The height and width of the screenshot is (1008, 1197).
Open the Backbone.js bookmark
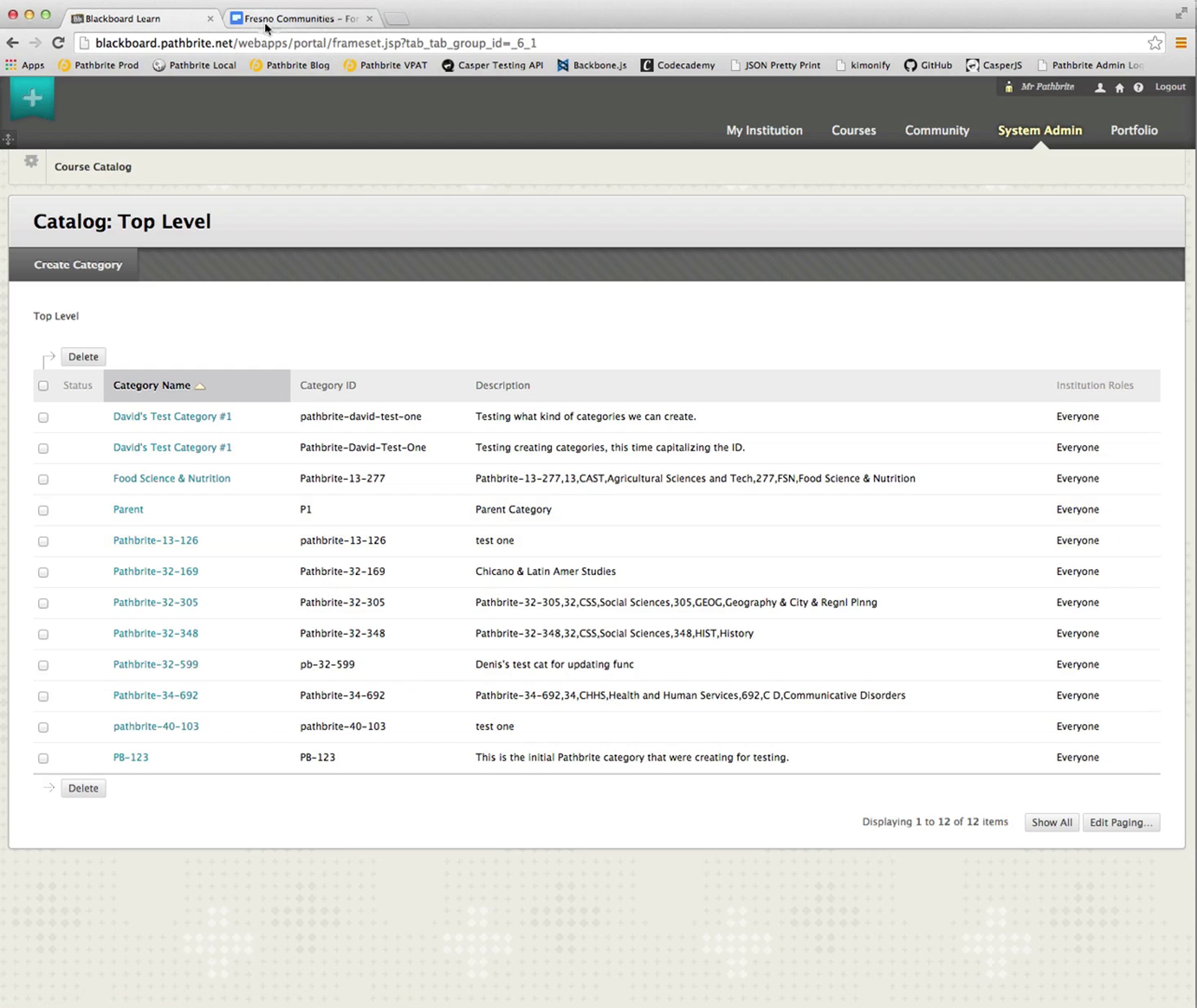[592, 65]
